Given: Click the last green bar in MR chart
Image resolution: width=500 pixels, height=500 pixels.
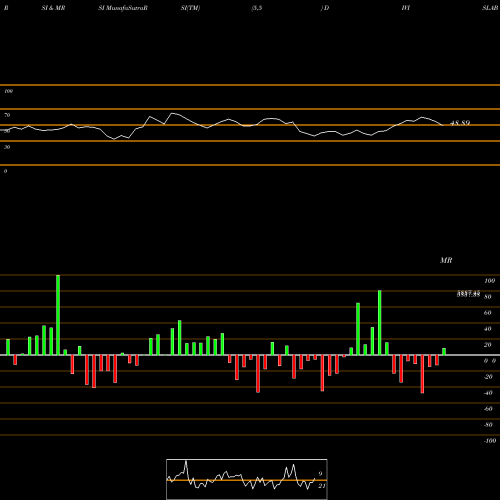Looking at the screenshot, I should pyautogui.click(x=444, y=352).
